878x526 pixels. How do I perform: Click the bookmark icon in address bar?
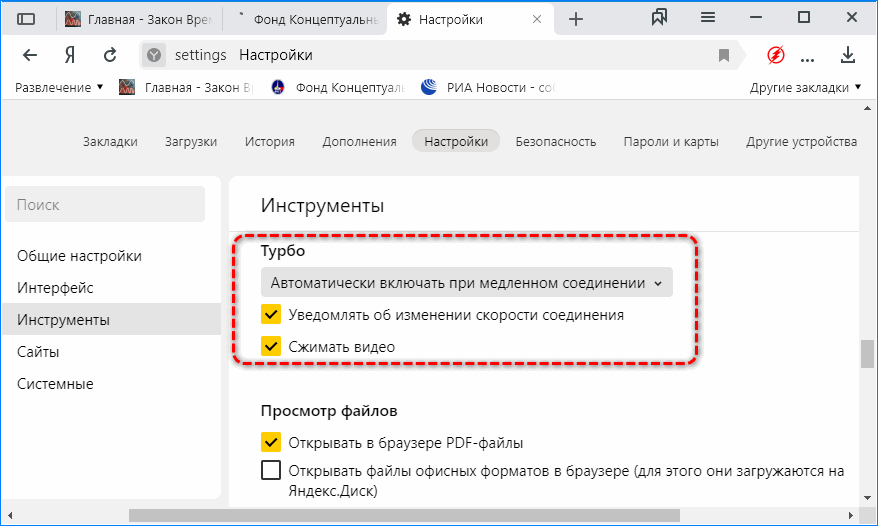(724, 55)
